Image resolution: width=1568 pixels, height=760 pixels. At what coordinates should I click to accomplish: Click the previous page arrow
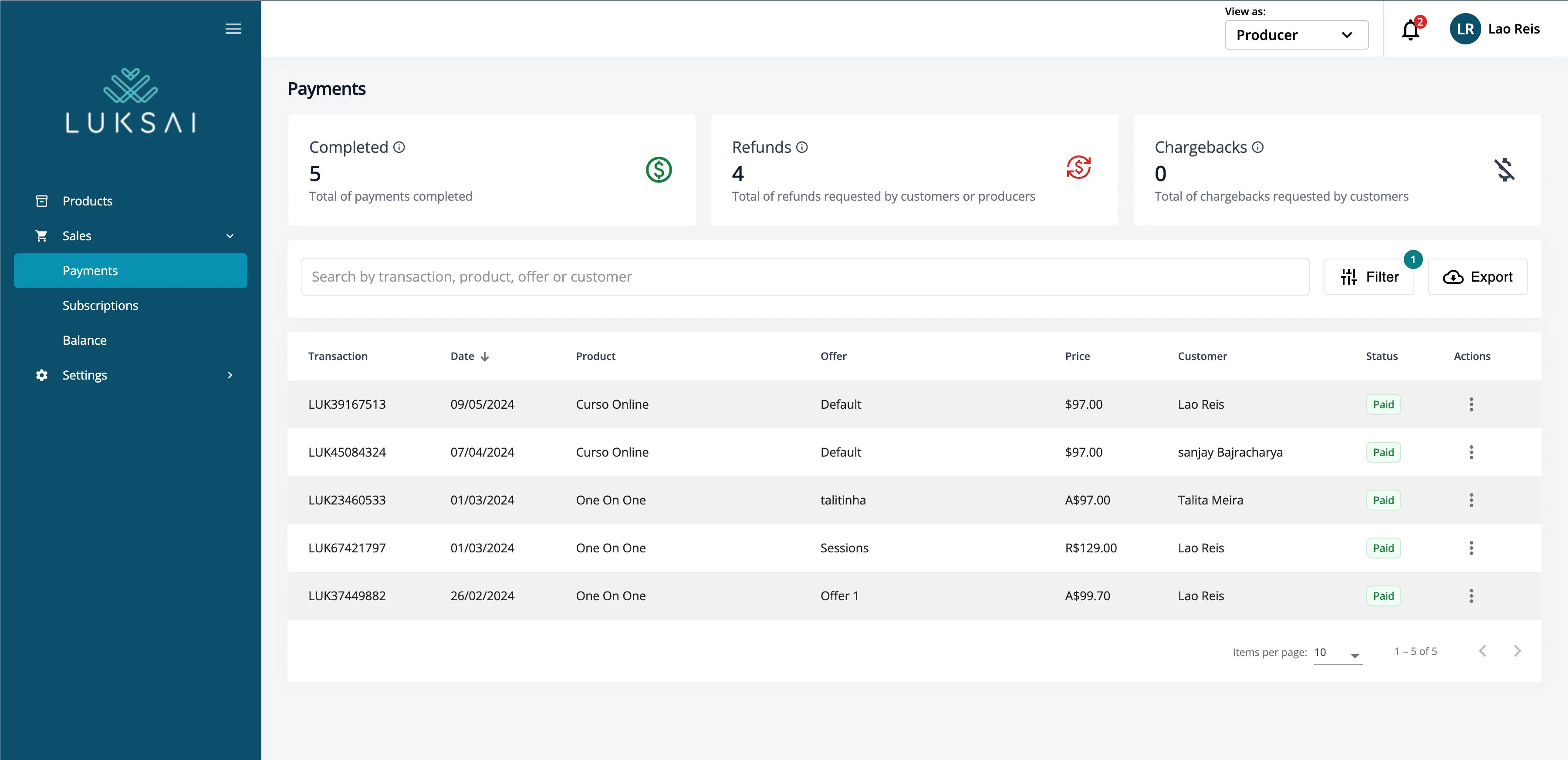click(x=1483, y=651)
